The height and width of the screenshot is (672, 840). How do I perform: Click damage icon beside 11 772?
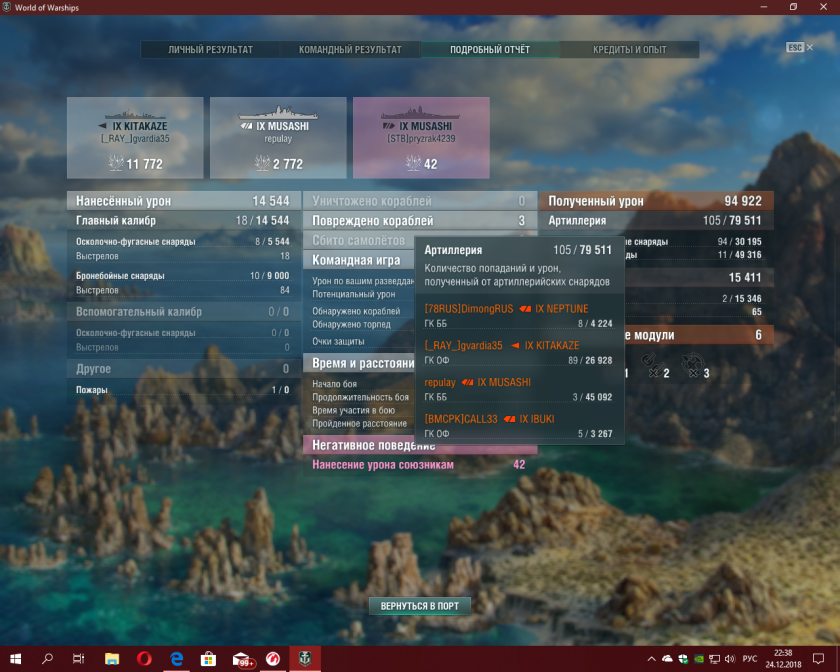[x=116, y=163]
